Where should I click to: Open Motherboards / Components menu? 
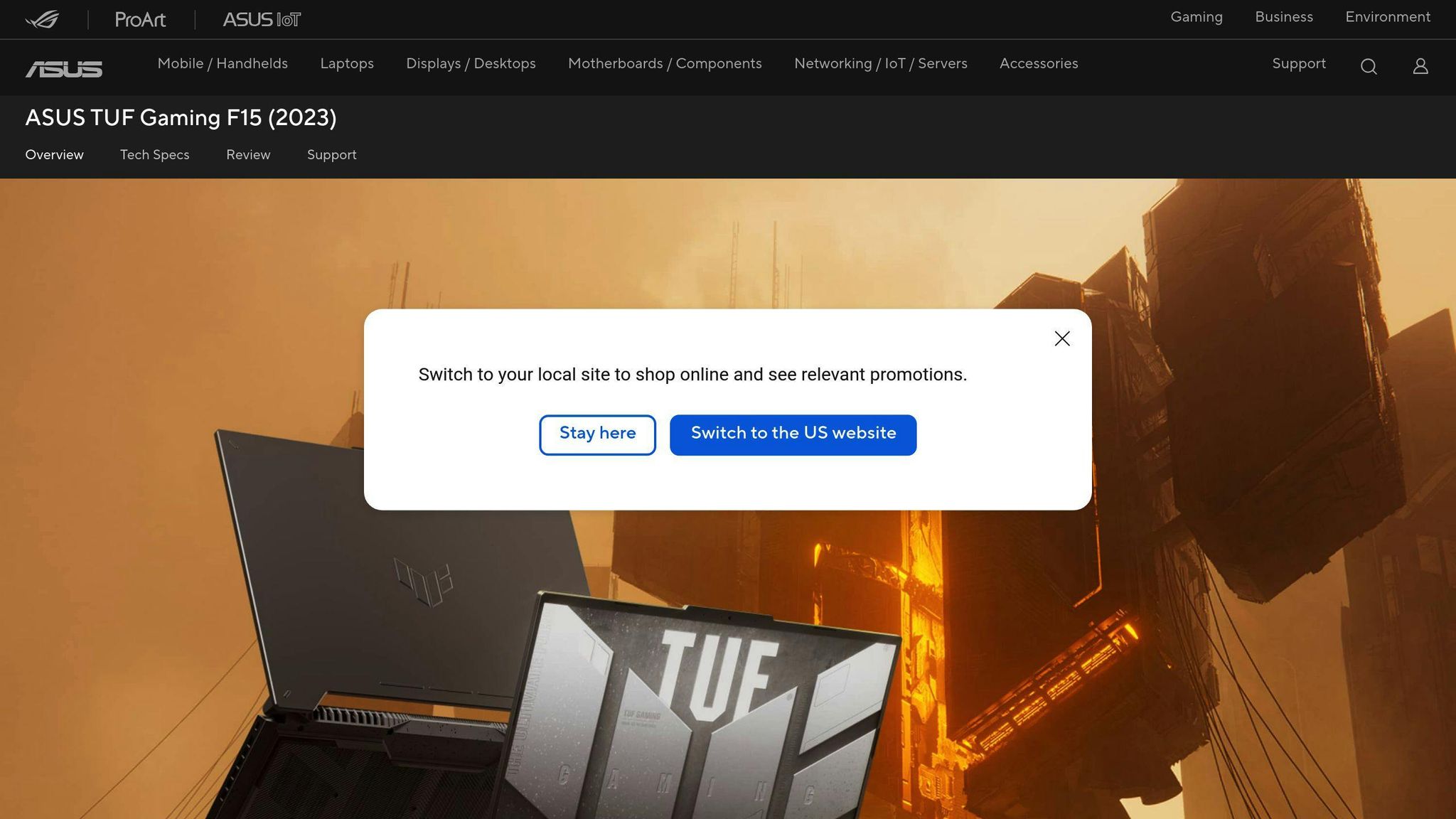tap(665, 64)
